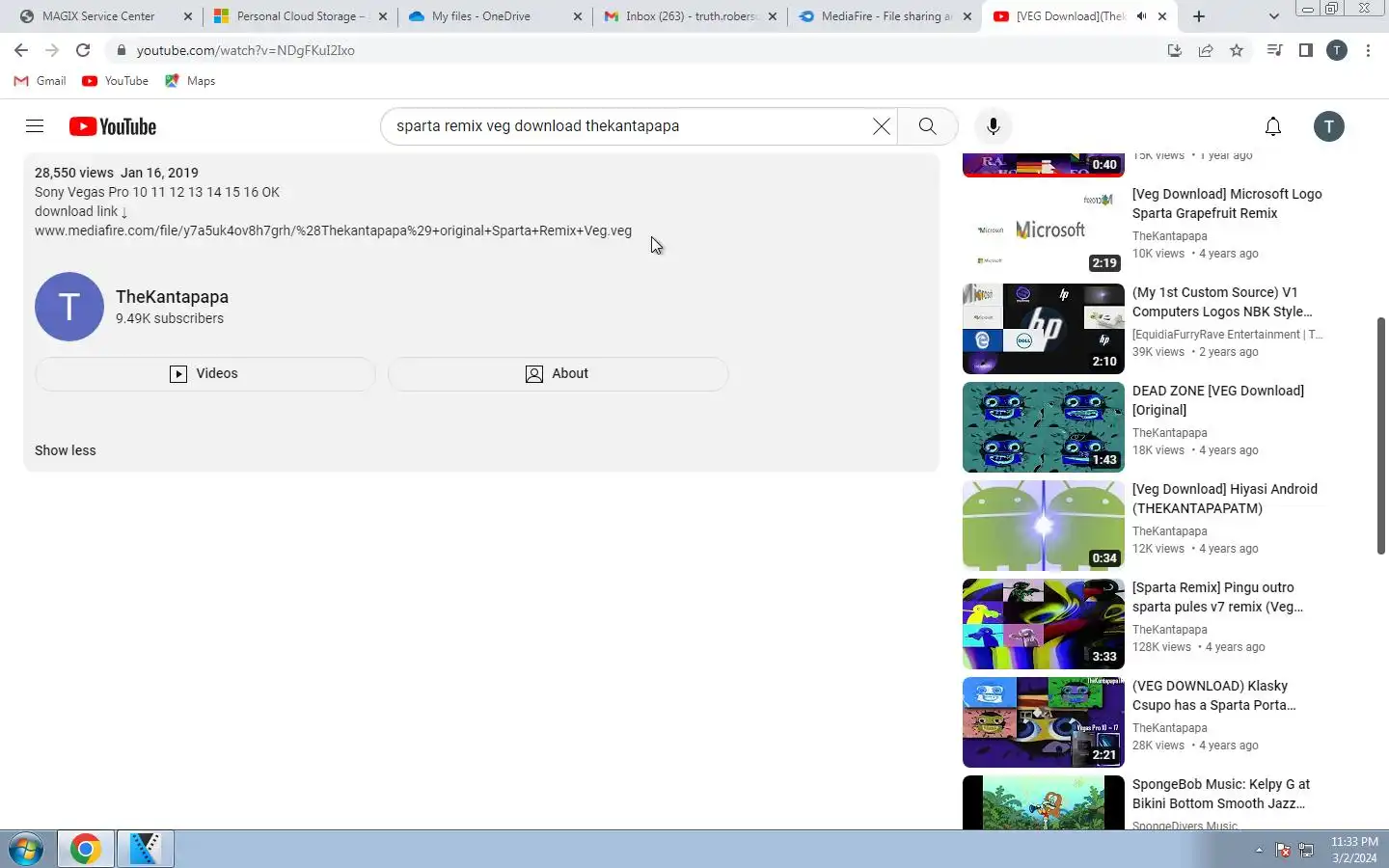1389x868 pixels.
Task: Open Chrome three-dot menu
Action: point(1368,50)
